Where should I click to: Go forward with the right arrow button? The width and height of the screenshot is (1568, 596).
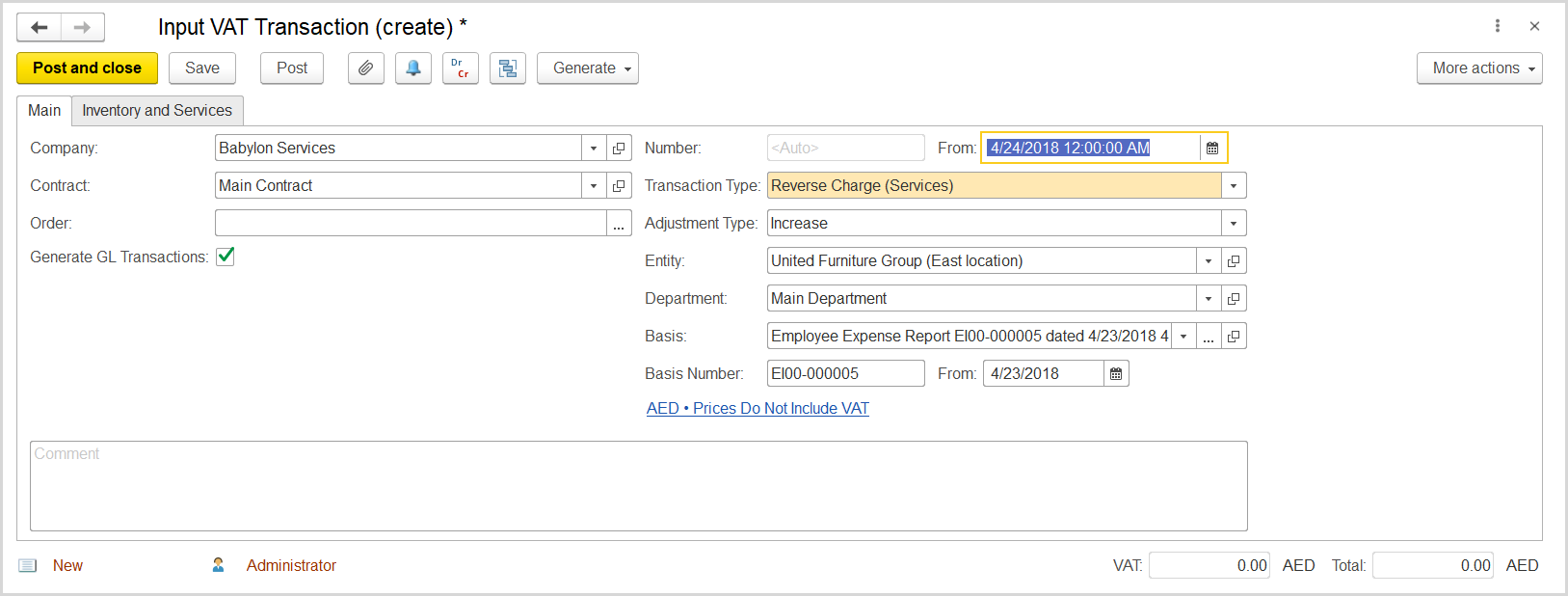[83, 27]
